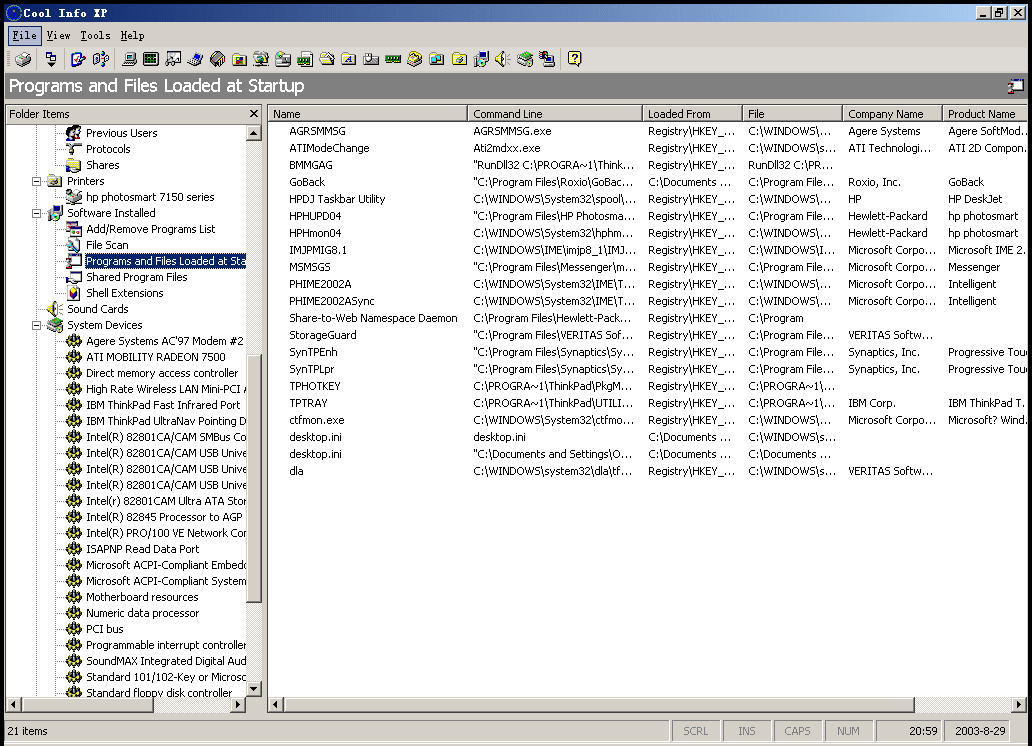The image size is (1032, 746).
Task: Select ATI MOBILITY RADEON 7500 device
Action: [x=155, y=357]
